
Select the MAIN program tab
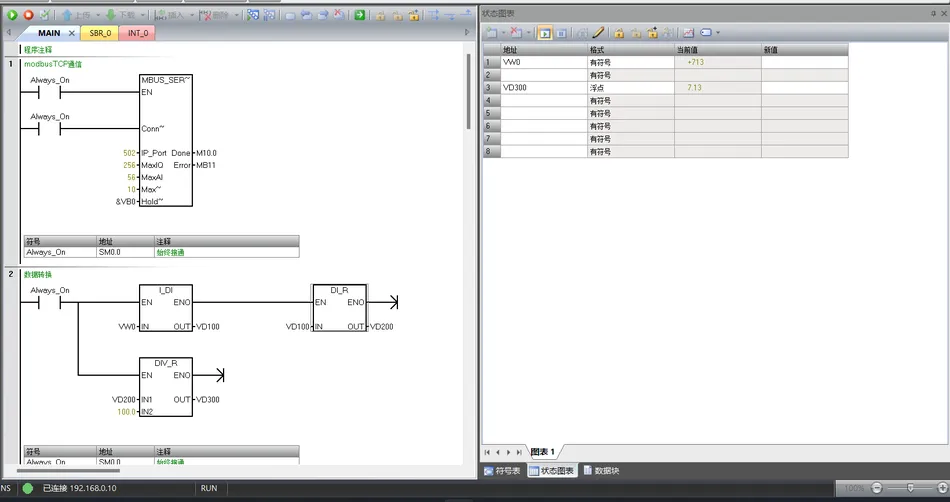click(49, 33)
